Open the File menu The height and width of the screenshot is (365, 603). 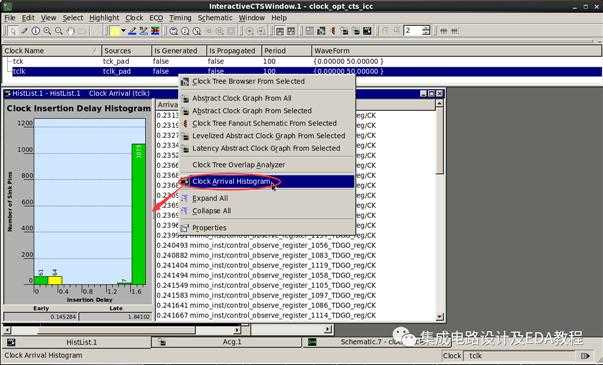[x=10, y=18]
